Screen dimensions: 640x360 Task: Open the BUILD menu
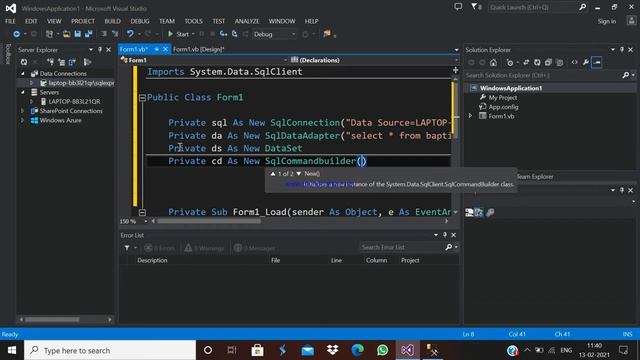point(113,21)
